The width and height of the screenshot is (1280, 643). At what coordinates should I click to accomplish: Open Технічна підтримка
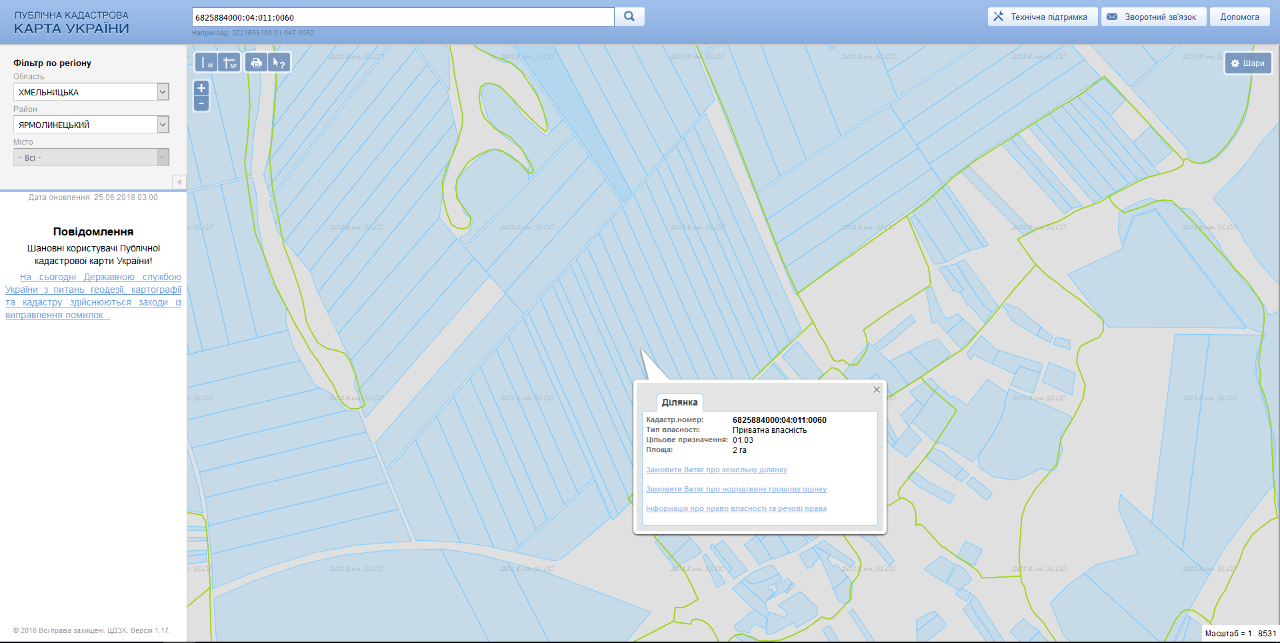pos(1042,17)
